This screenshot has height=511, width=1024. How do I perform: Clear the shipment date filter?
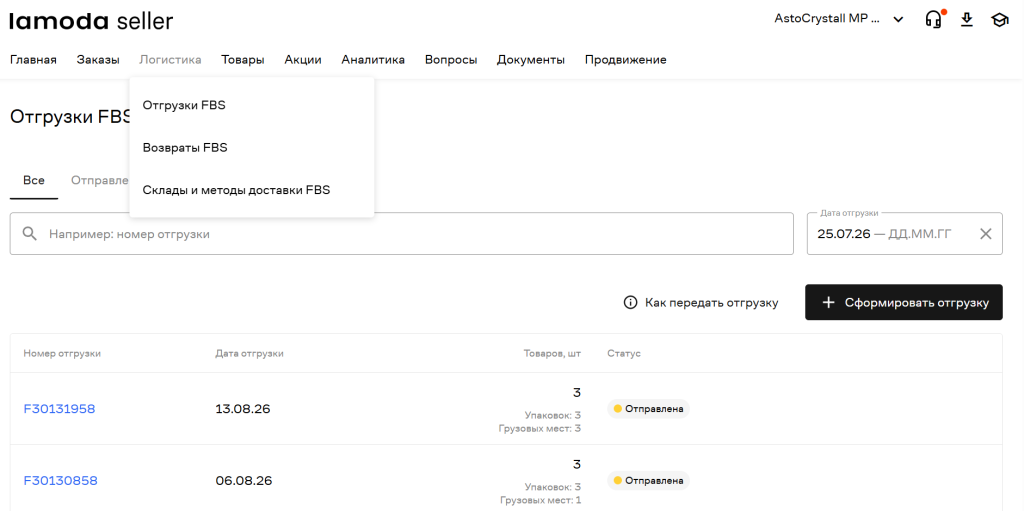985,233
